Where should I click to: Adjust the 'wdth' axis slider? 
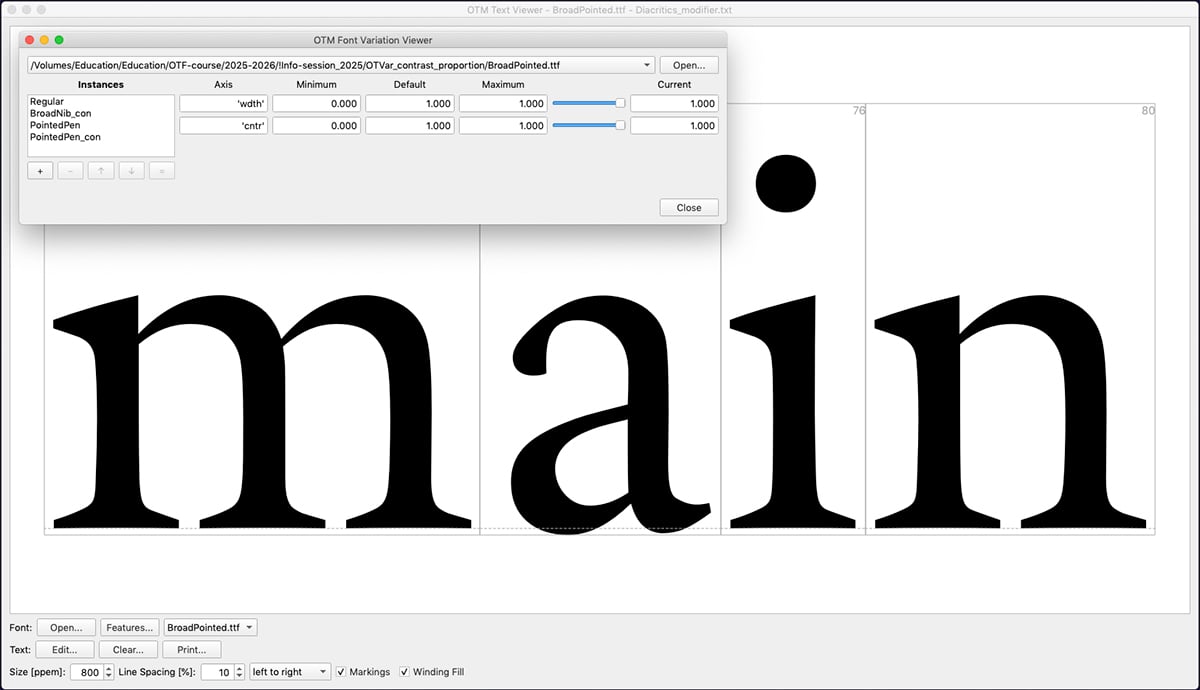pos(589,103)
